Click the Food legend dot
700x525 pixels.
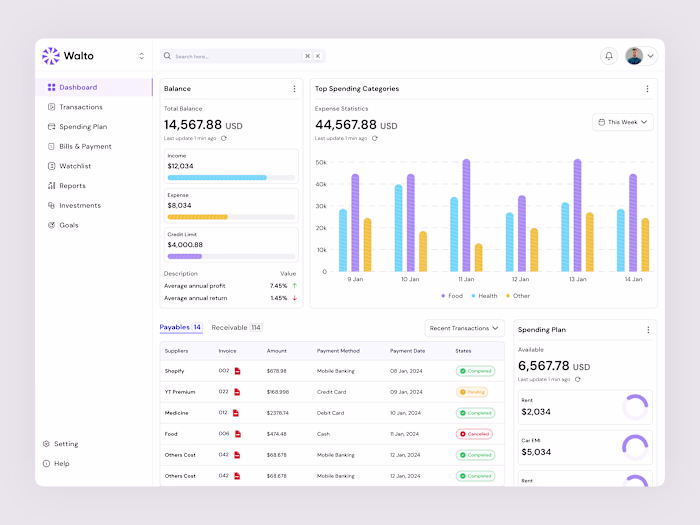click(443, 296)
